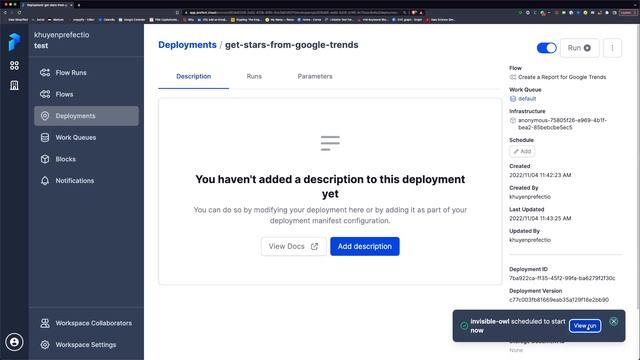Click the Add description button

click(364, 247)
